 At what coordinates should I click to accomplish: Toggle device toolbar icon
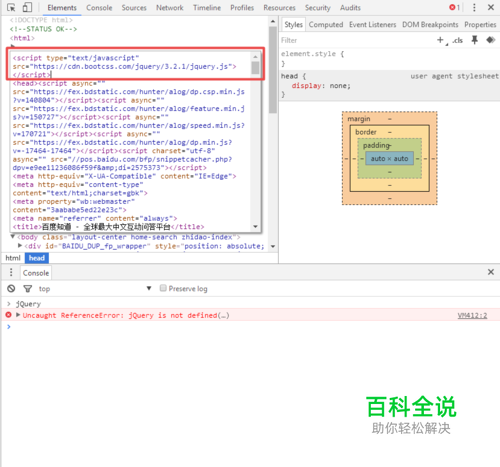(27, 7)
